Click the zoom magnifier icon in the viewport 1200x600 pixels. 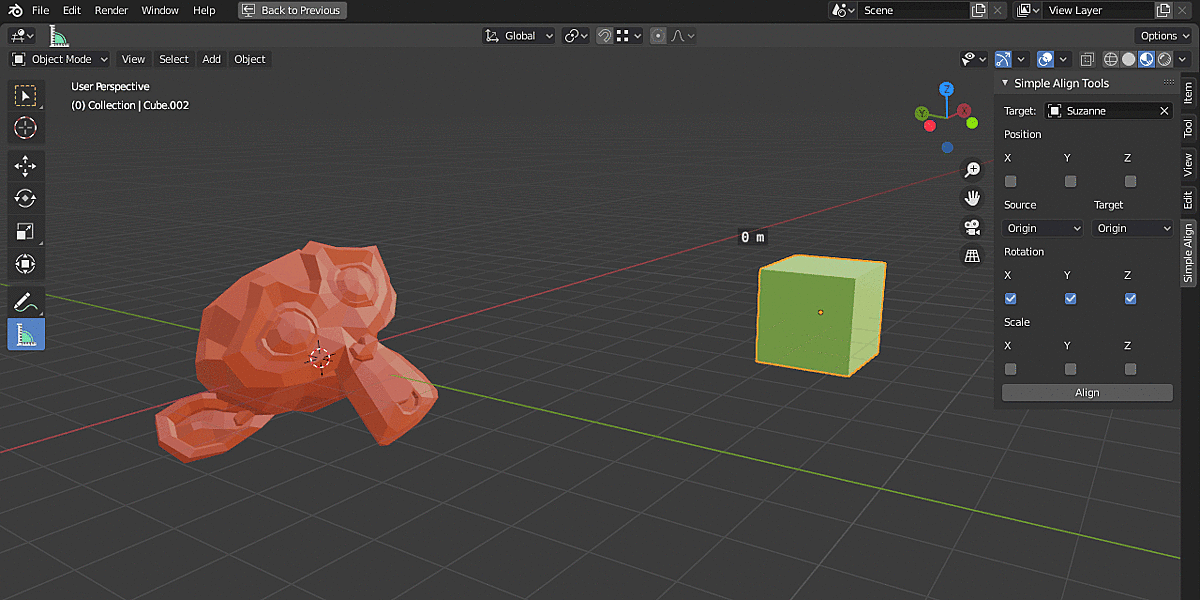[972, 169]
